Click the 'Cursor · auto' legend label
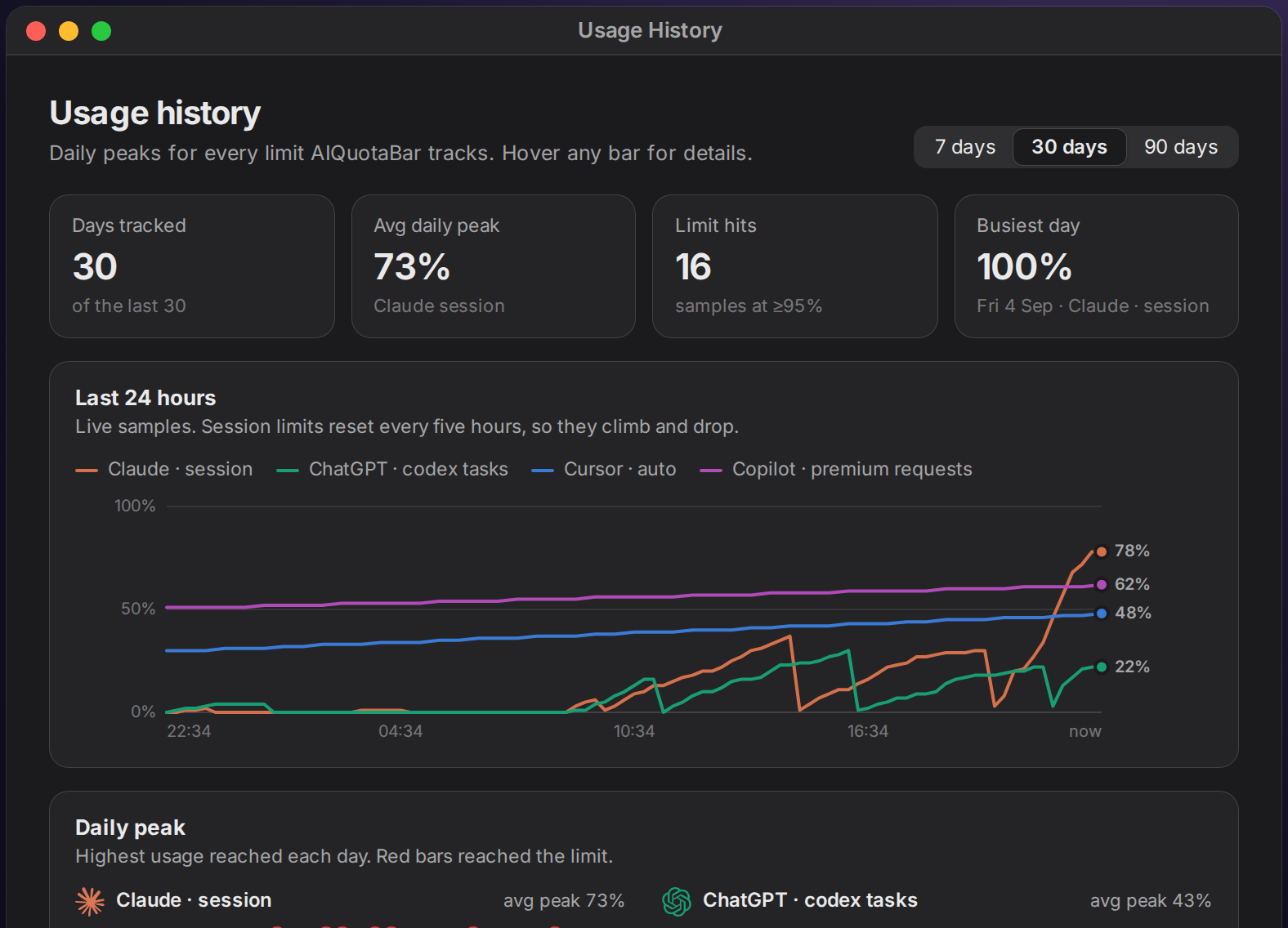 620,469
